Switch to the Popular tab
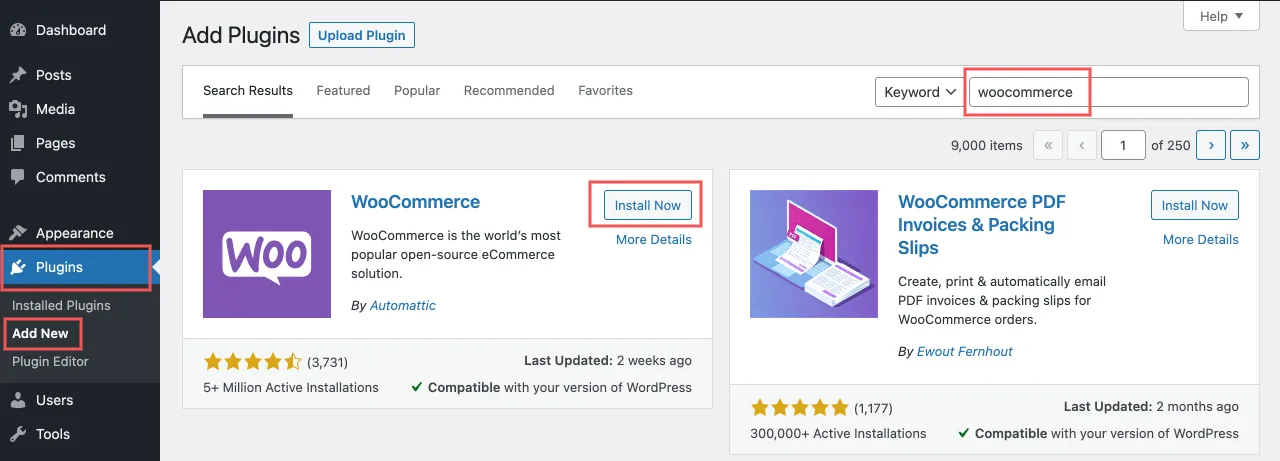This screenshot has width=1280, height=461. tap(417, 90)
